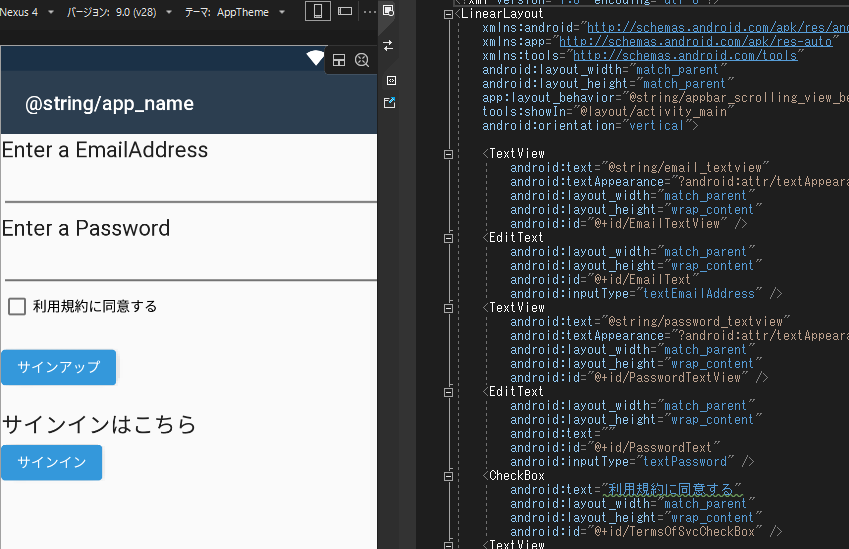Click the android:id="@+id/TermsOfSvcCheckBox" line
The width and height of the screenshot is (849, 549).
646,532
